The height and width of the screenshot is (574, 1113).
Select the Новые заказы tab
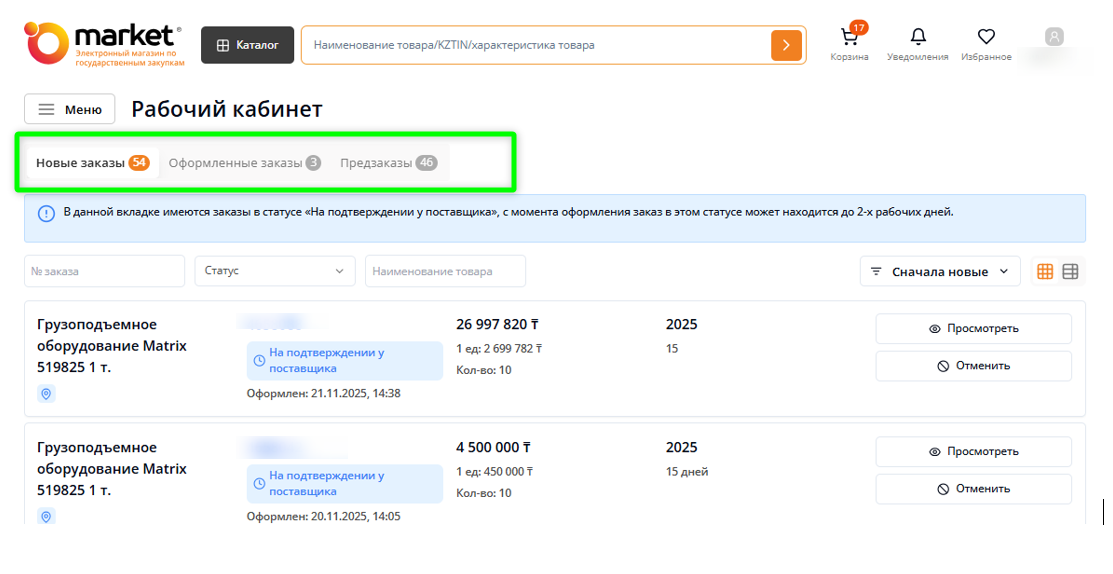point(91,163)
